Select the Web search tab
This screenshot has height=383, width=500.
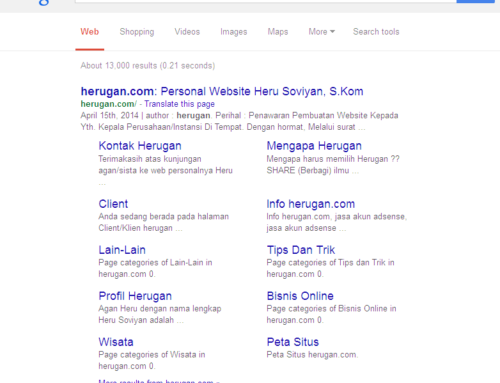pyautogui.click(x=90, y=32)
